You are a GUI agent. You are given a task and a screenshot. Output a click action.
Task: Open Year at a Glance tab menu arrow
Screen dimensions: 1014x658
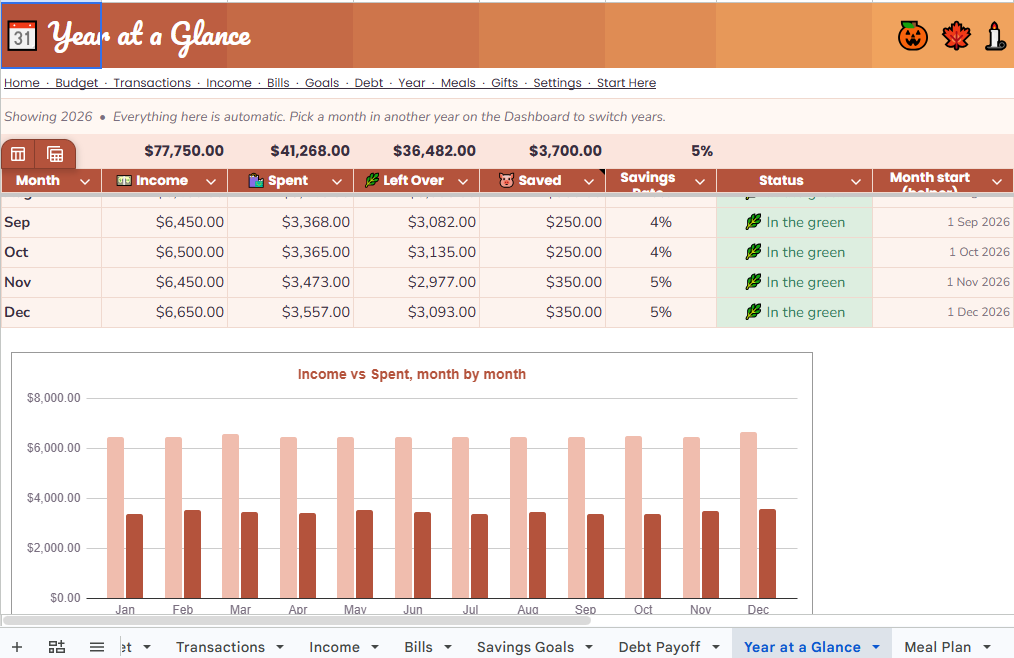[876, 647]
